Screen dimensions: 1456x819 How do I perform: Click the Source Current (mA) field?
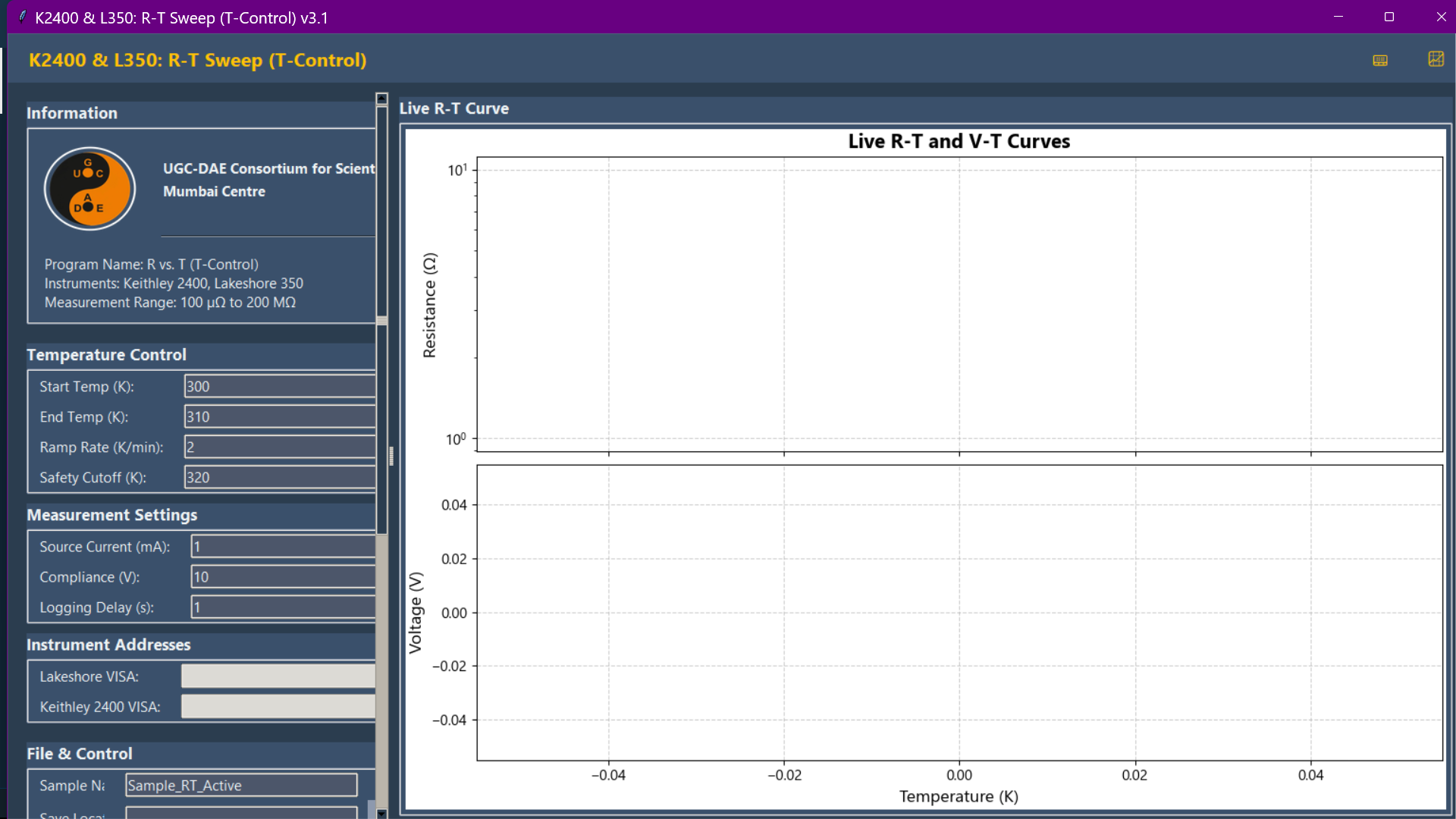pos(283,547)
